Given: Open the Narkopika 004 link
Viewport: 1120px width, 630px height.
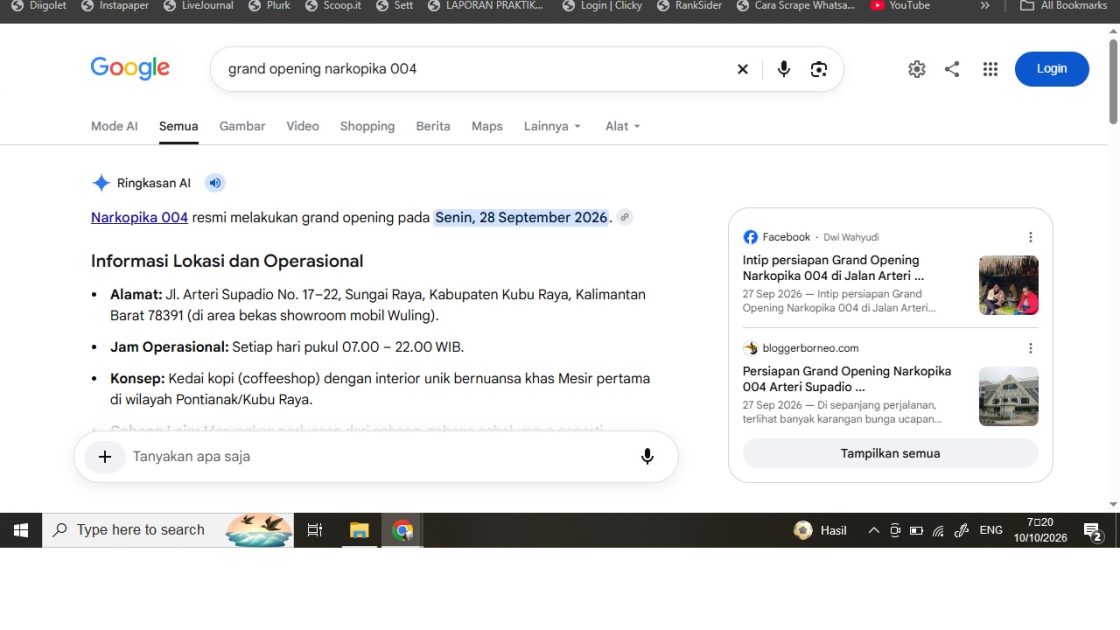Looking at the screenshot, I should pos(139,217).
